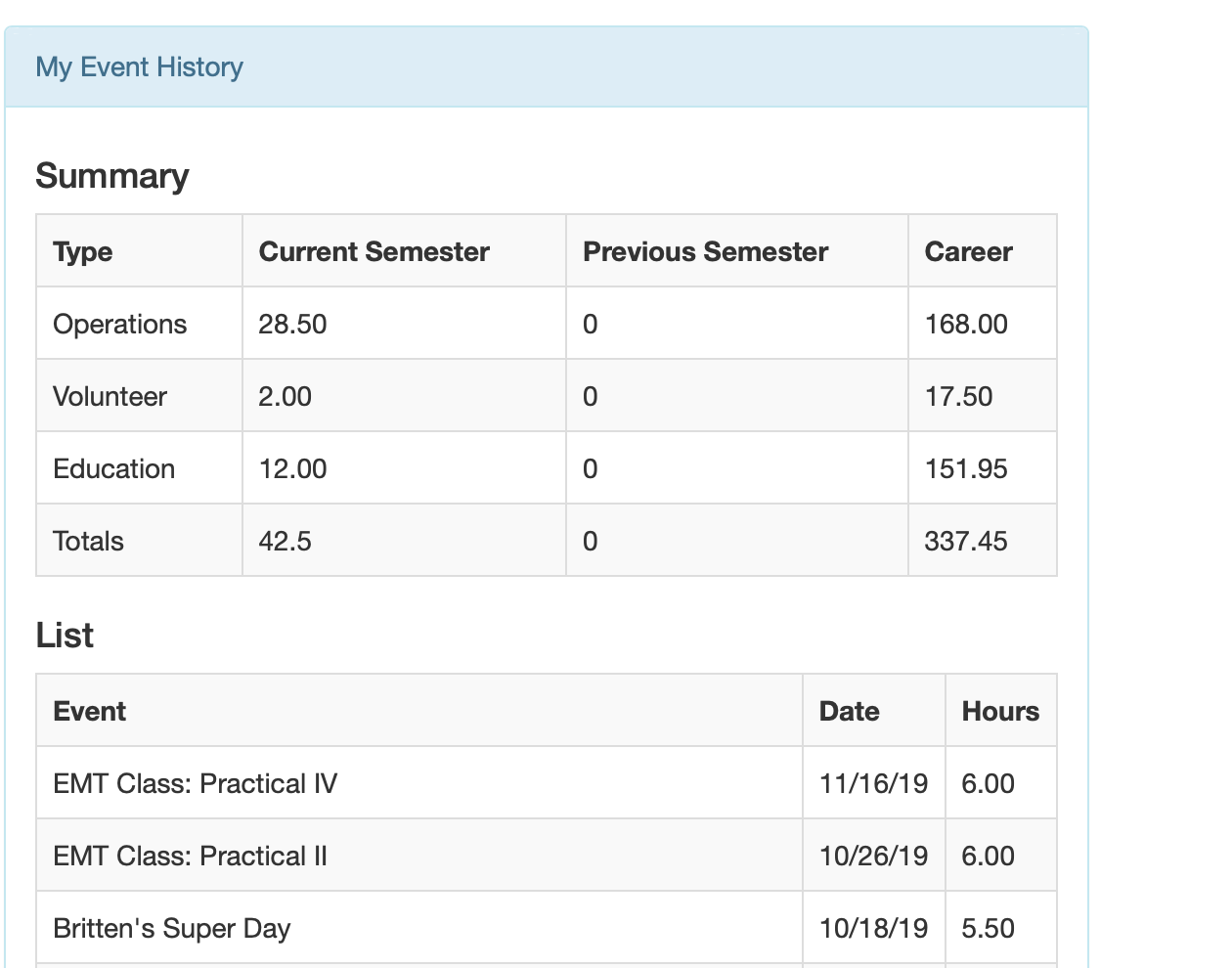This screenshot has height=968, width=1232.
Task: Click the Date column header
Action: click(849, 712)
